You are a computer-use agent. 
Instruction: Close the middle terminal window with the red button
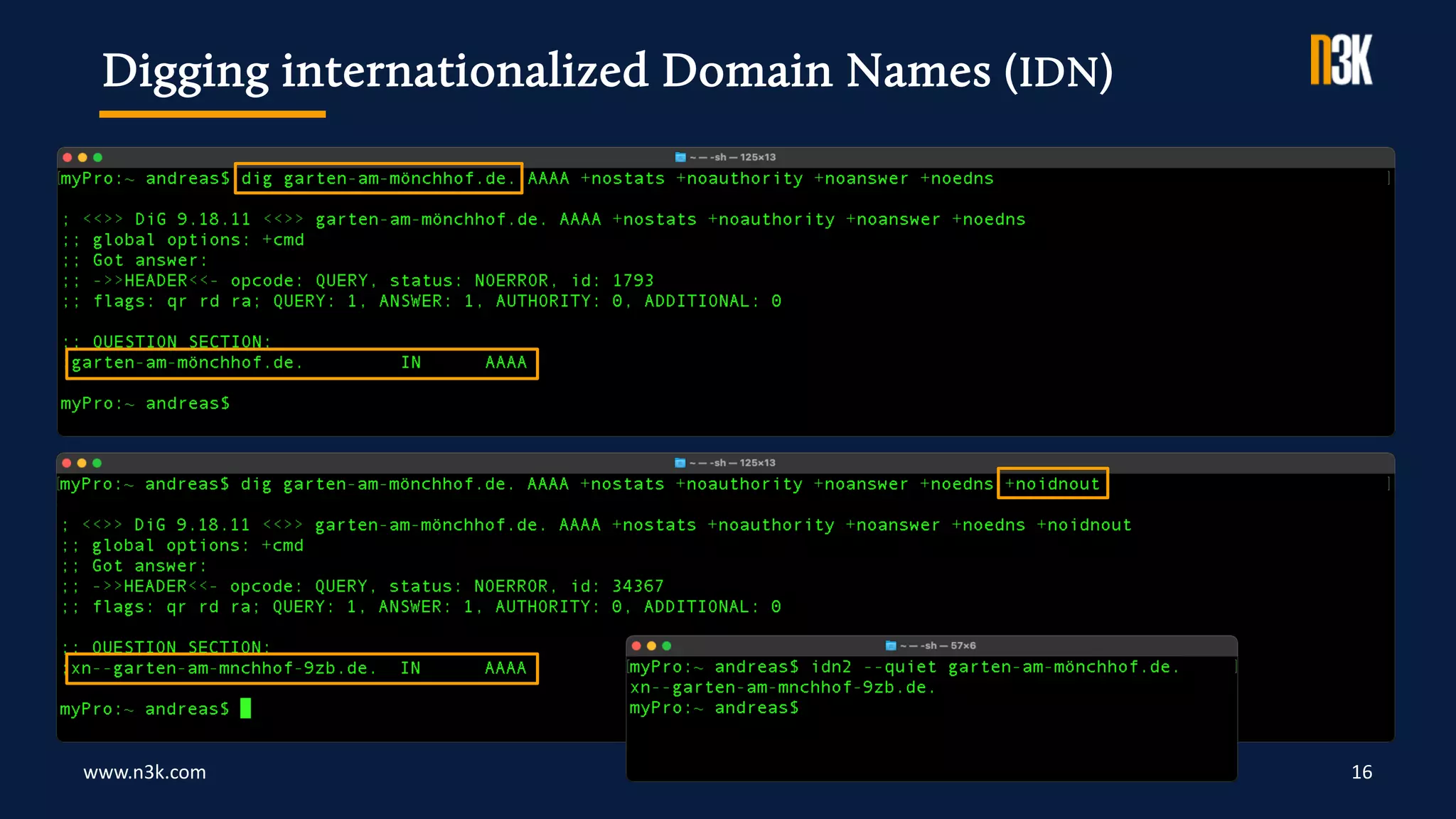[x=67, y=463]
